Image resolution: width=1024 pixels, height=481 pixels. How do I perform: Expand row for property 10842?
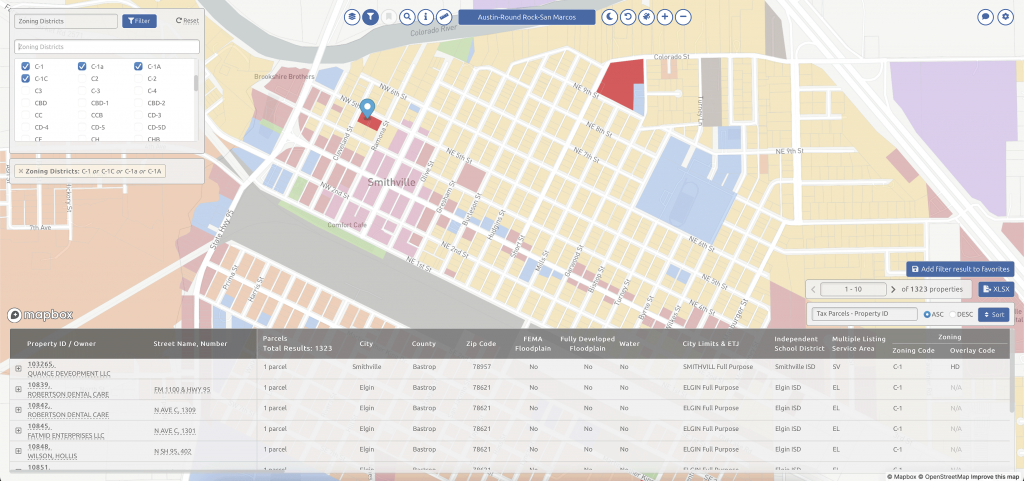[x=18, y=410]
